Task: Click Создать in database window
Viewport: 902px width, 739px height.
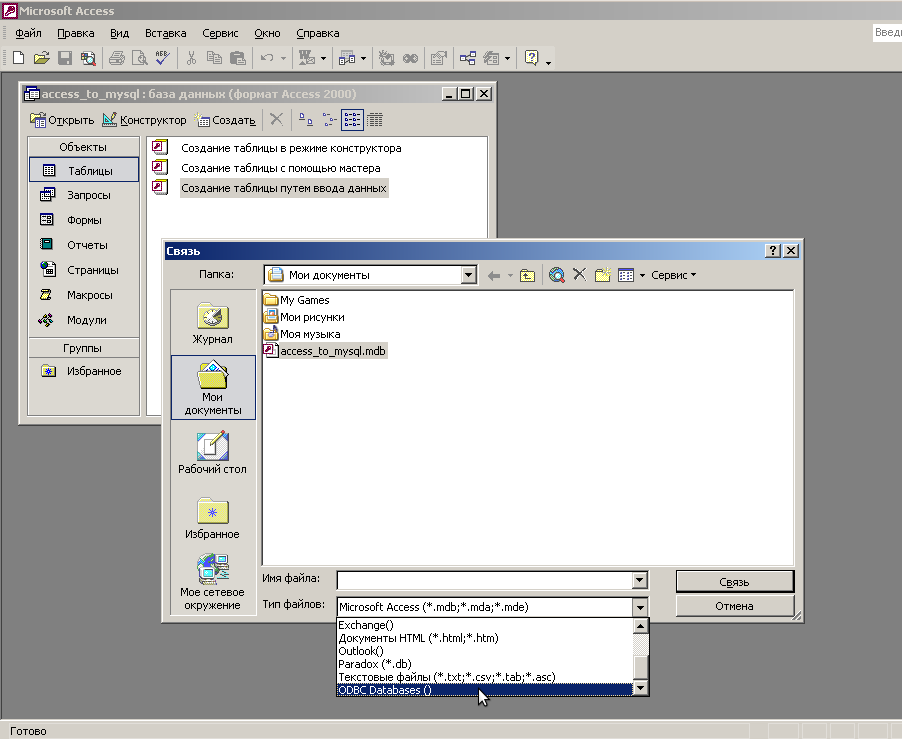Action: point(226,120)
